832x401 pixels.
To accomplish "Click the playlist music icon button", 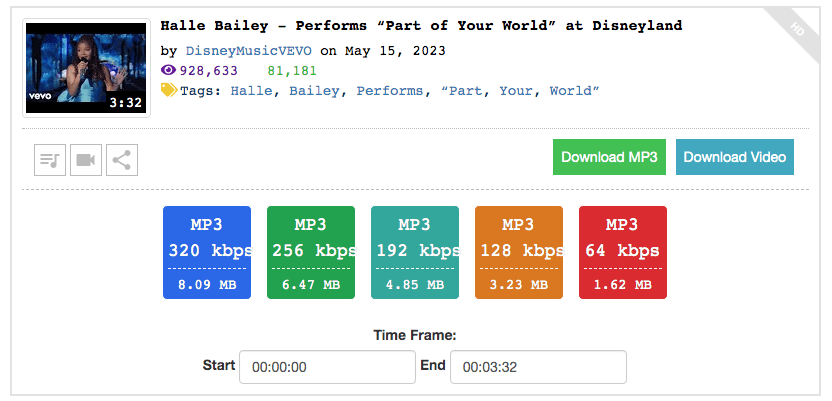I will click(50, 160).
